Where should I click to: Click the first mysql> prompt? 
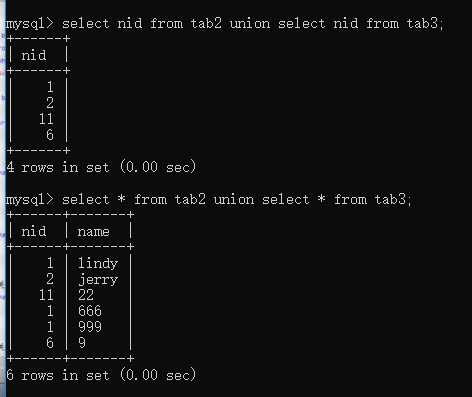point(29,24)
